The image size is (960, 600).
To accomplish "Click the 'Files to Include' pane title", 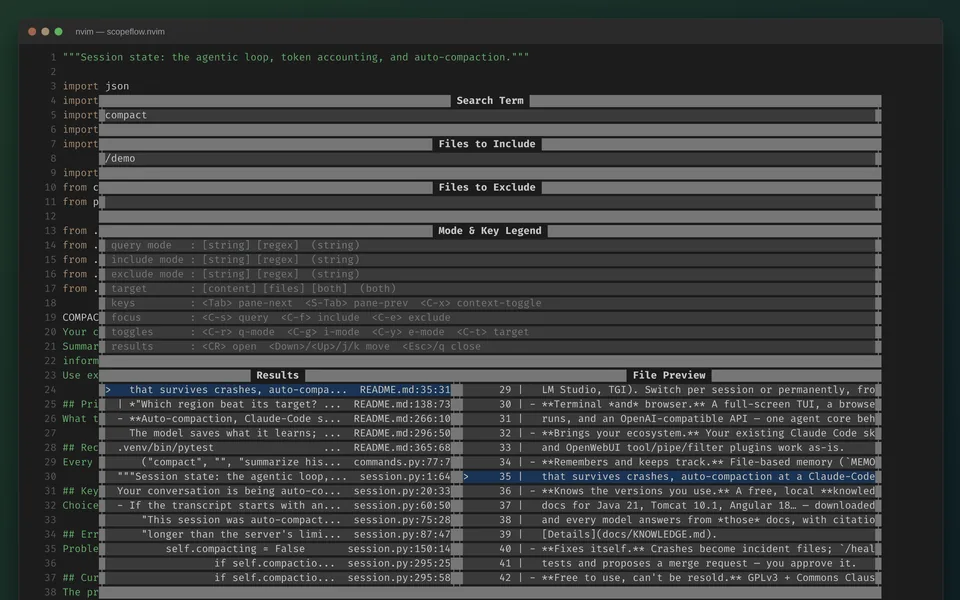I will pyautogui.click(x=487, y=144).
